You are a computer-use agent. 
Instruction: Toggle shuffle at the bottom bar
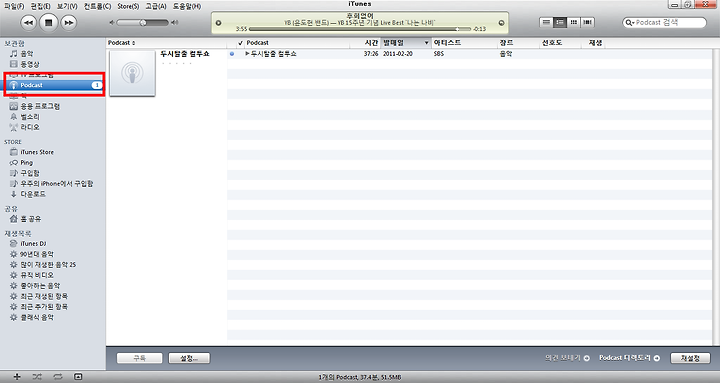click(37, 377)
